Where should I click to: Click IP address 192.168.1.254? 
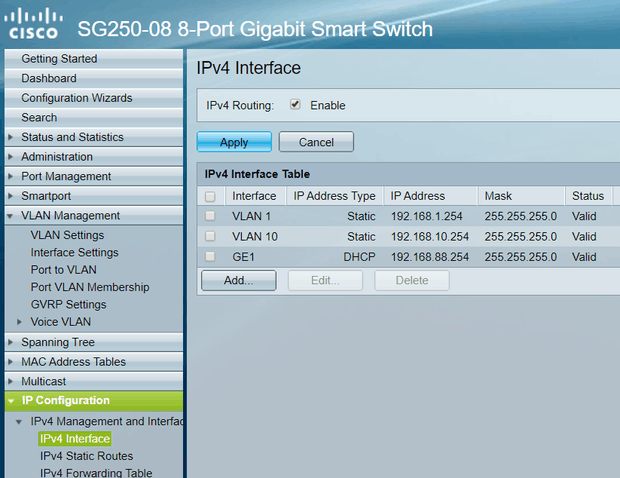pyautogui.click(x=427, y=216)
